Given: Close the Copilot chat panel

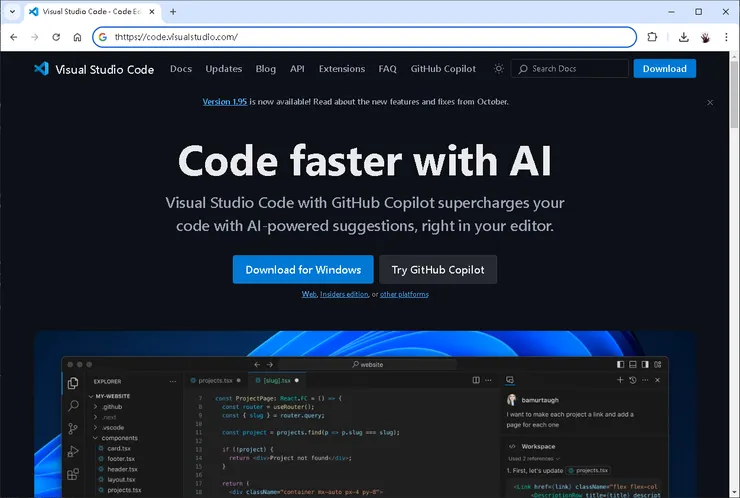Looking at the screenshot, I should (657, 380).
